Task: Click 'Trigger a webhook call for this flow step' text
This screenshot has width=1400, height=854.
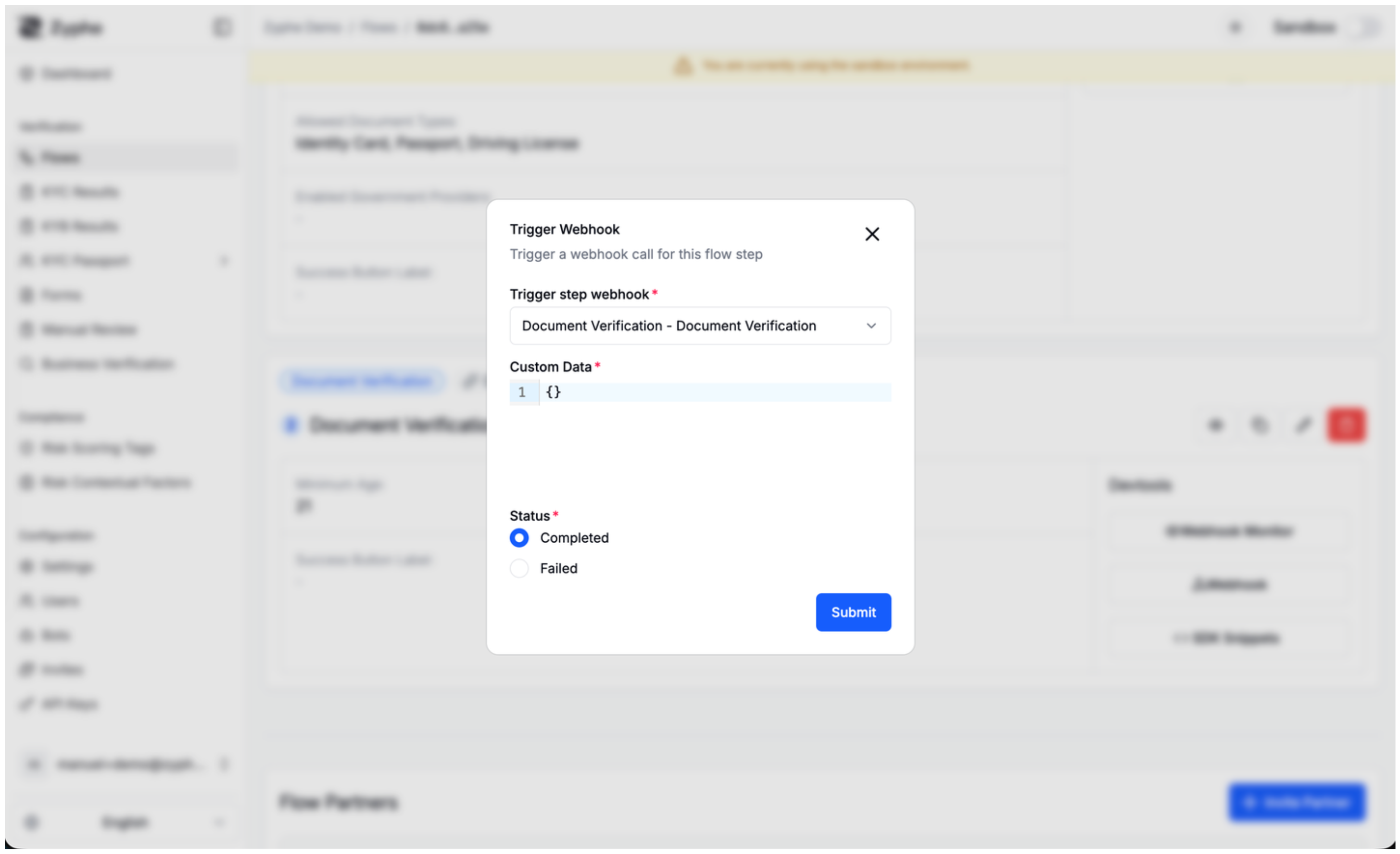Action: pos(636,254)
